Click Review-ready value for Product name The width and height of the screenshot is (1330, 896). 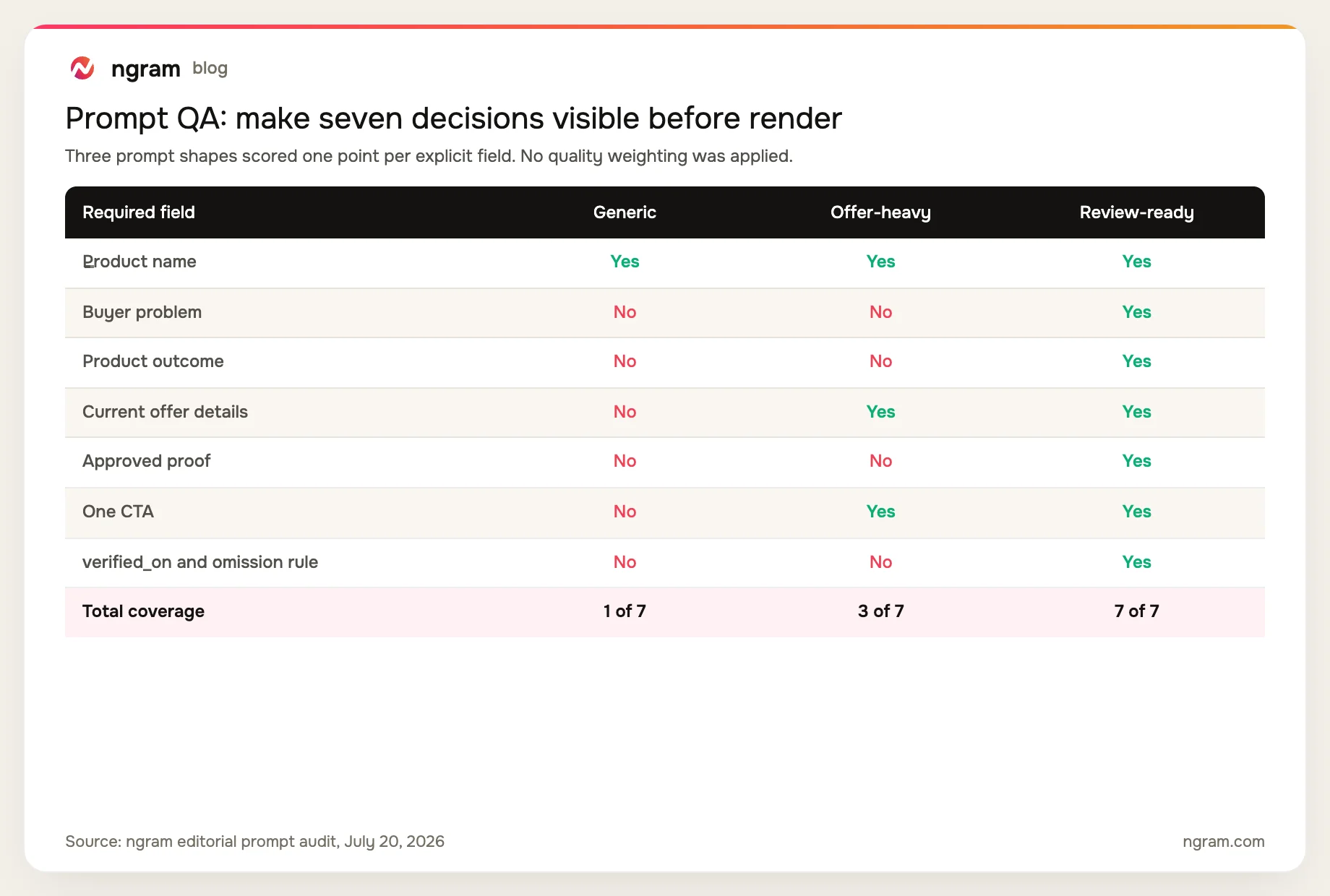tap(1136, 262)
